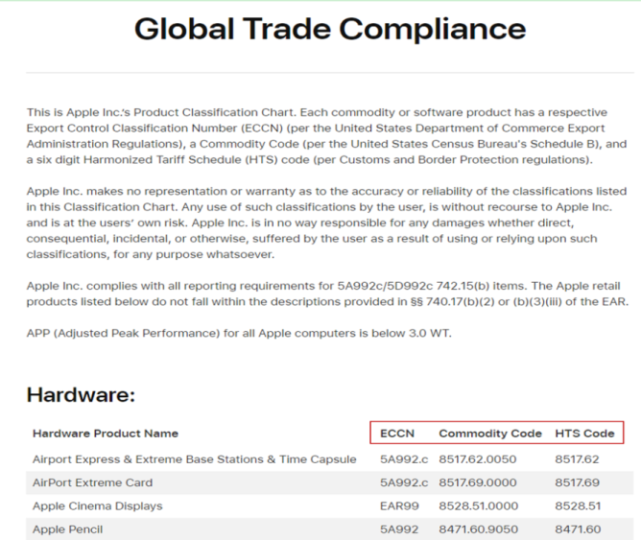Click commodity code 8528.51.0000
641x540 pixels.
[x=478, y=506]
